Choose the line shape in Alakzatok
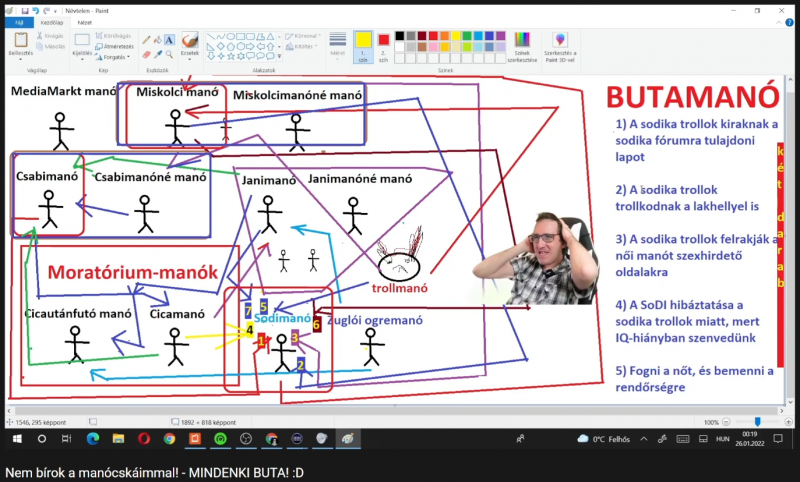The width and height of the screenshot is (800, 482). point(211,37)
